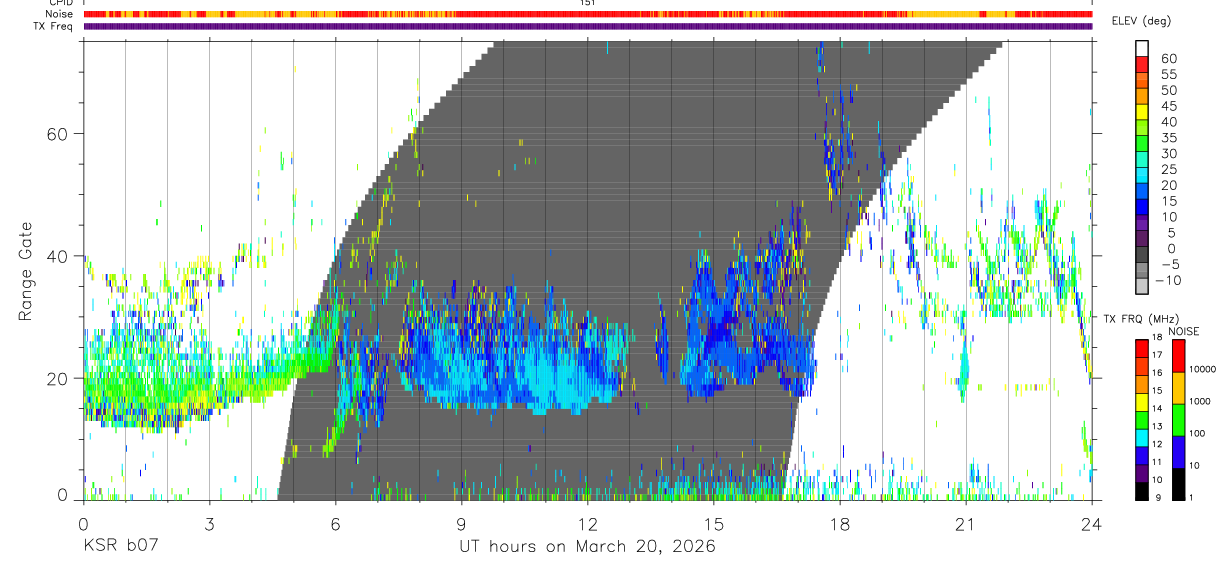The height and width of the screenshot is (567, 1228).
Task: Click the Noise color strip above the plot
Action: coord(587,14)
